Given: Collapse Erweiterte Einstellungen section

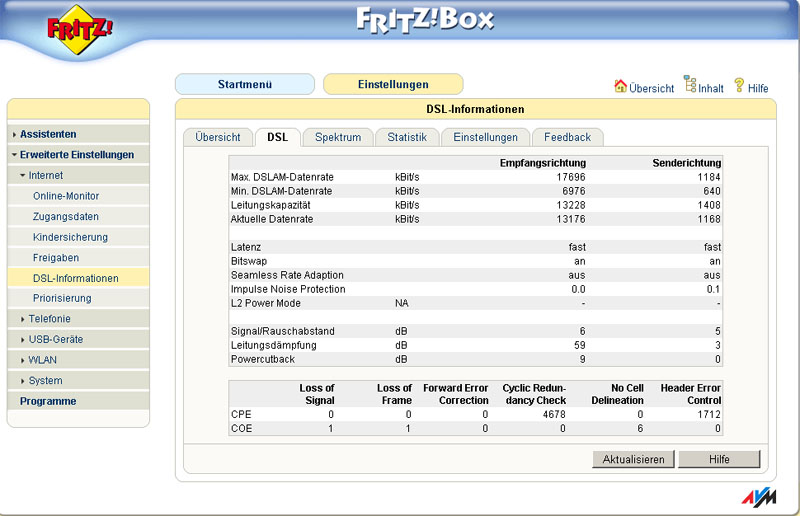Looking at the screenshot, I should [14, 155].
